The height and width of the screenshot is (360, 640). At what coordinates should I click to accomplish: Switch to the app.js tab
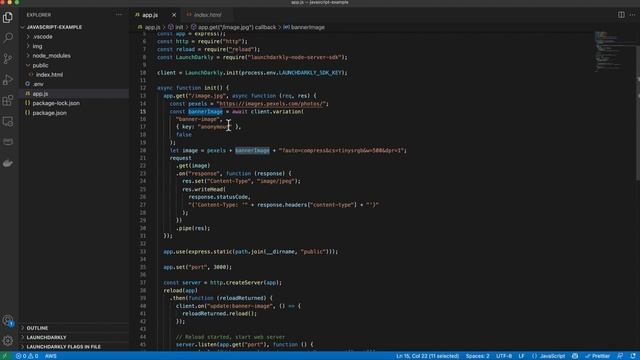(x=150, y=15)
